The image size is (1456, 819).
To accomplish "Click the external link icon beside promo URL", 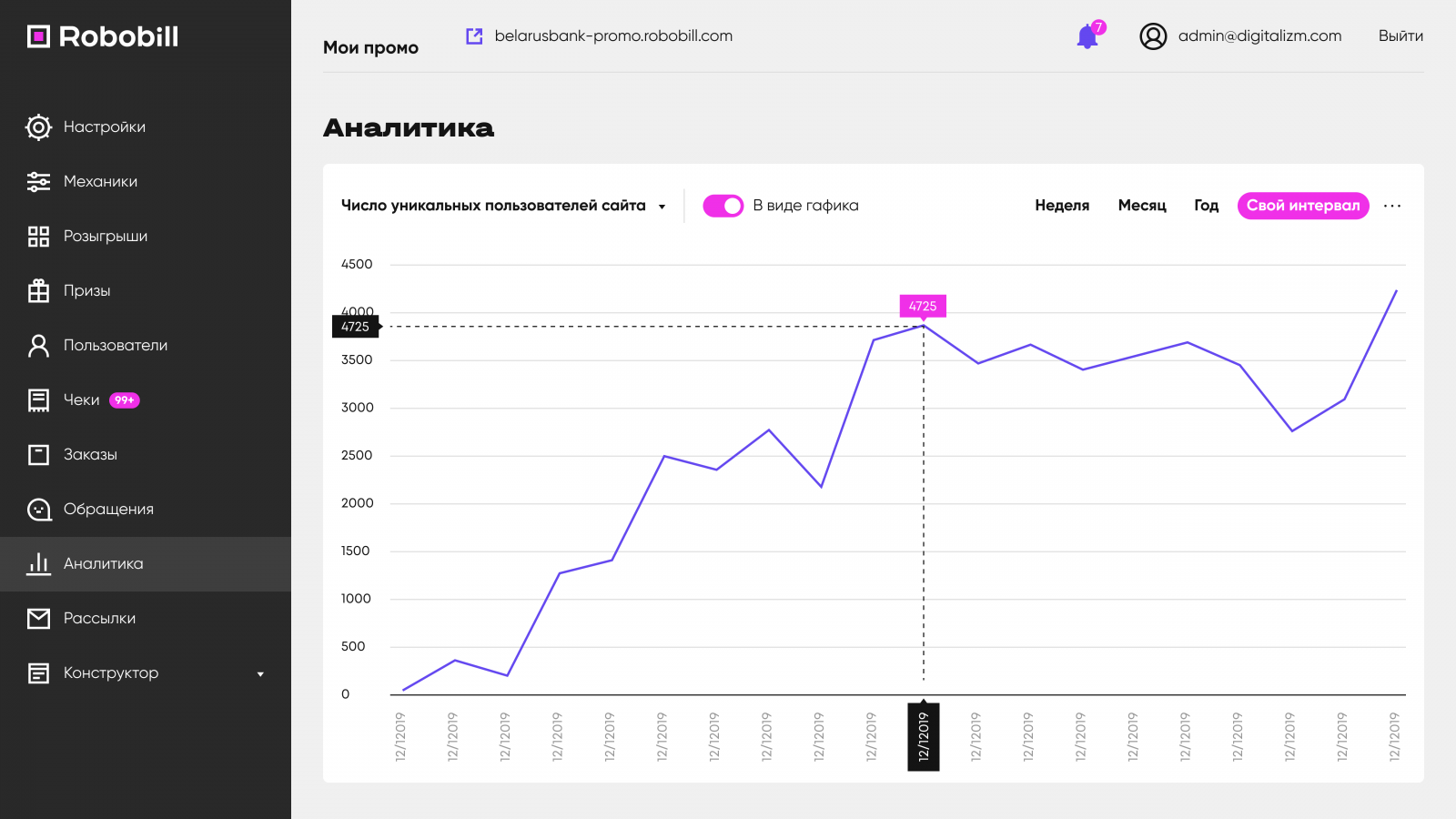I will tap(474, 36).
